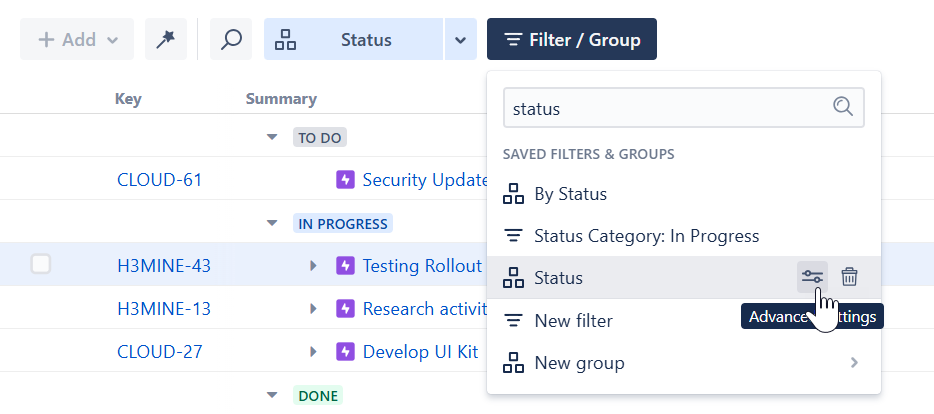
Task: Click the search icon in the filter field
Action: (842, 107)
